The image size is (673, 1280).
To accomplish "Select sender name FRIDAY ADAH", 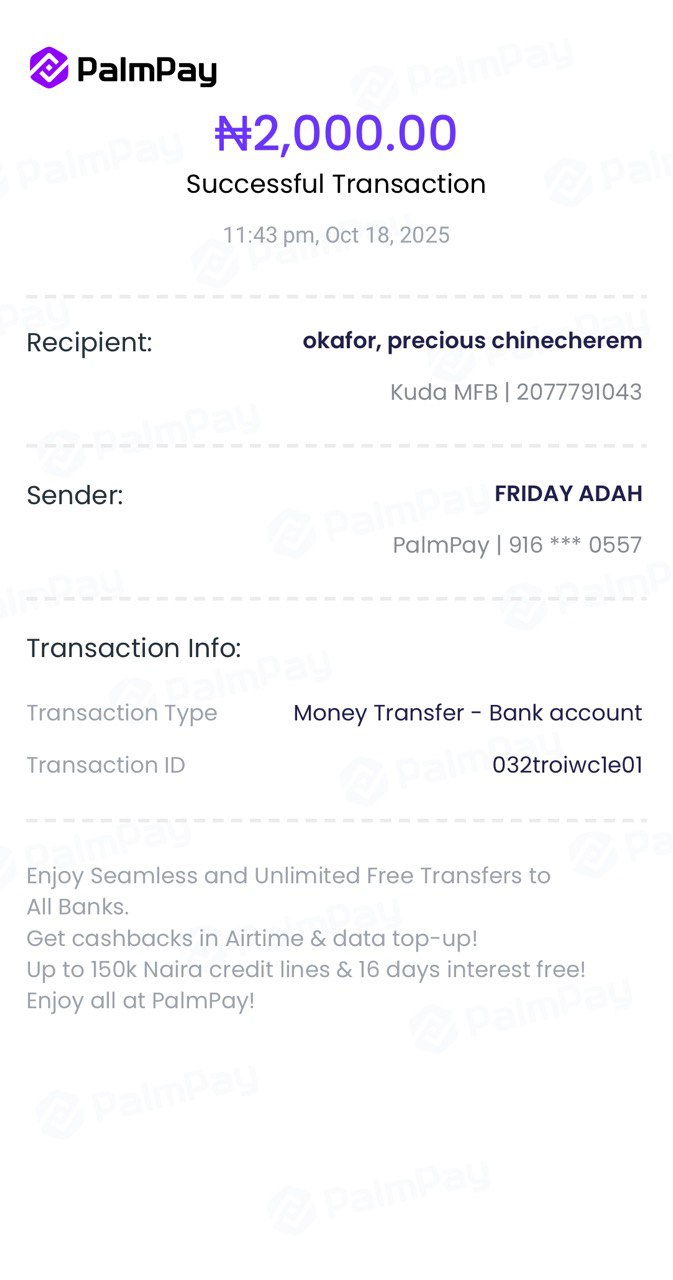I will tap(568, 493).
